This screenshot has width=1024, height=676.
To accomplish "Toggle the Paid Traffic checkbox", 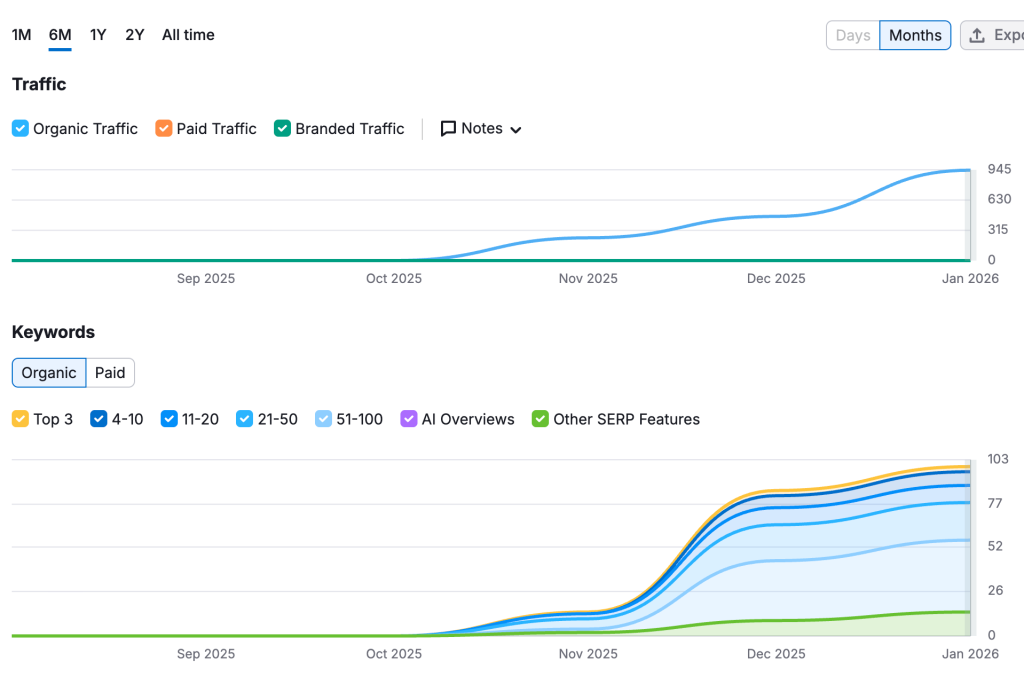I will (163, 129).
